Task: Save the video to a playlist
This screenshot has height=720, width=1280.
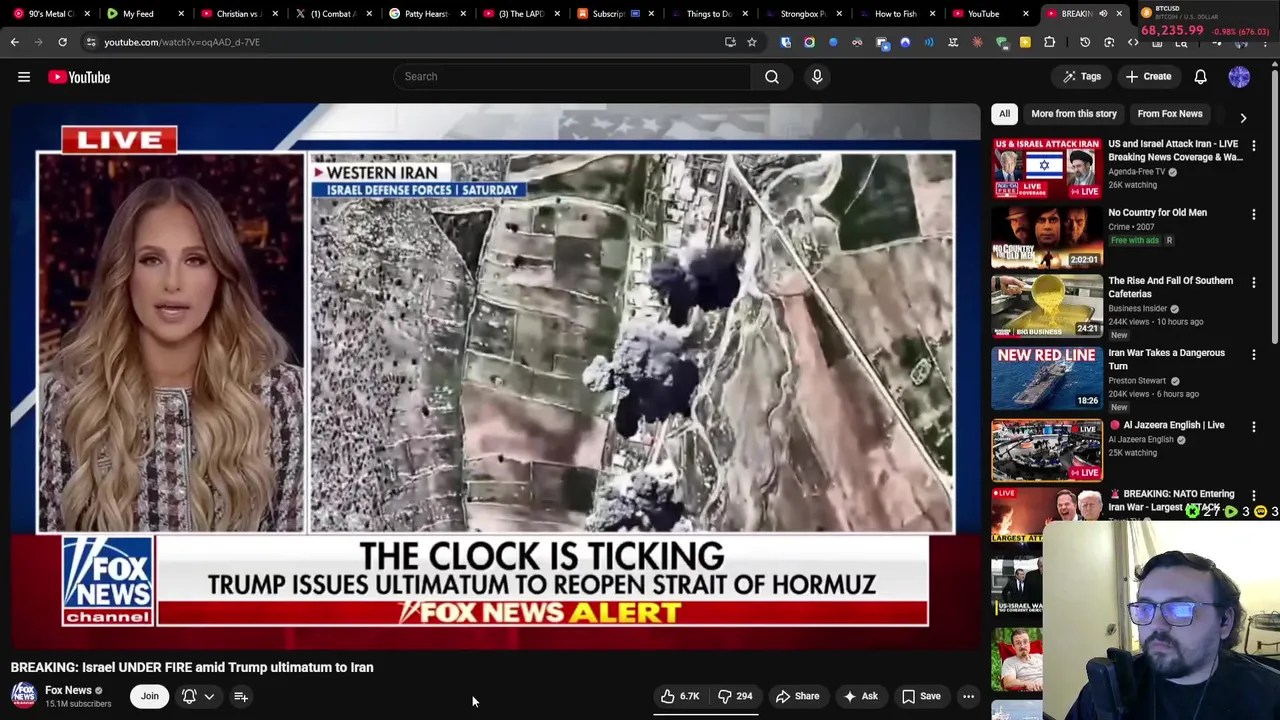Action: (921, 696)
